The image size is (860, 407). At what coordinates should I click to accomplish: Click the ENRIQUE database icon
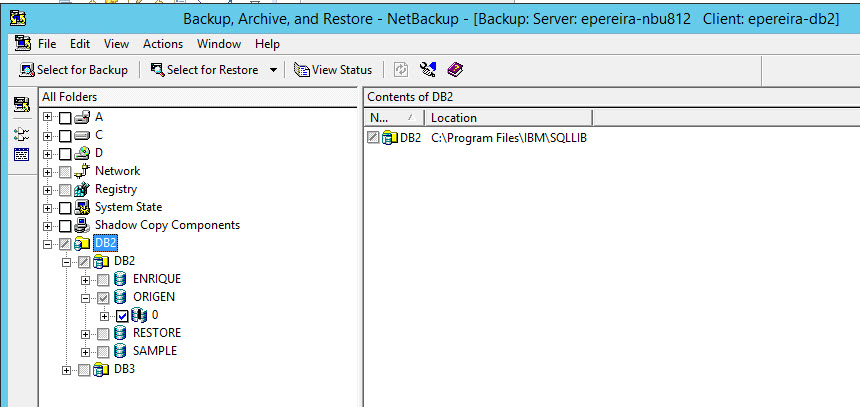click(x=120, y=279)
